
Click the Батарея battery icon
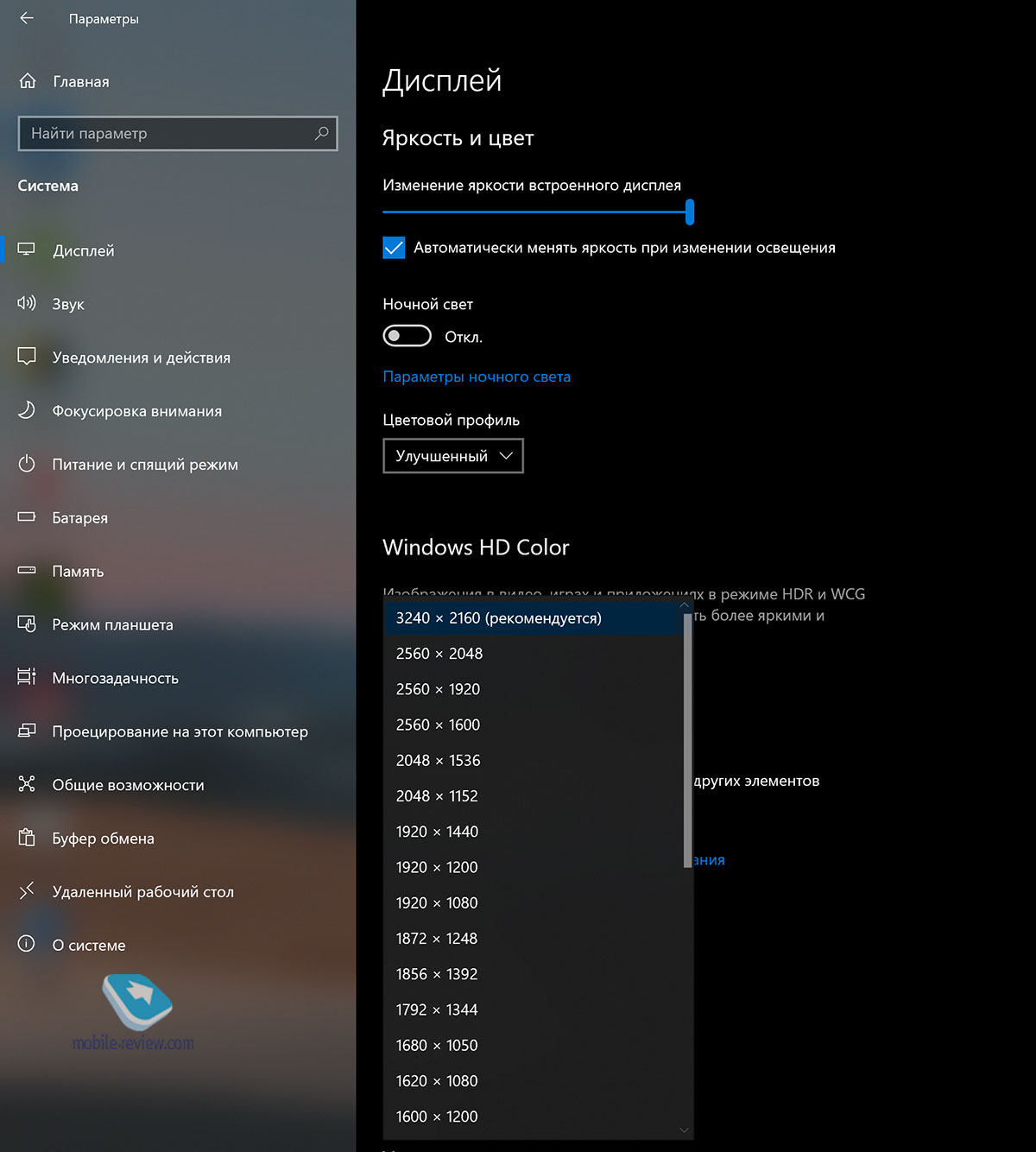point(27,517)
